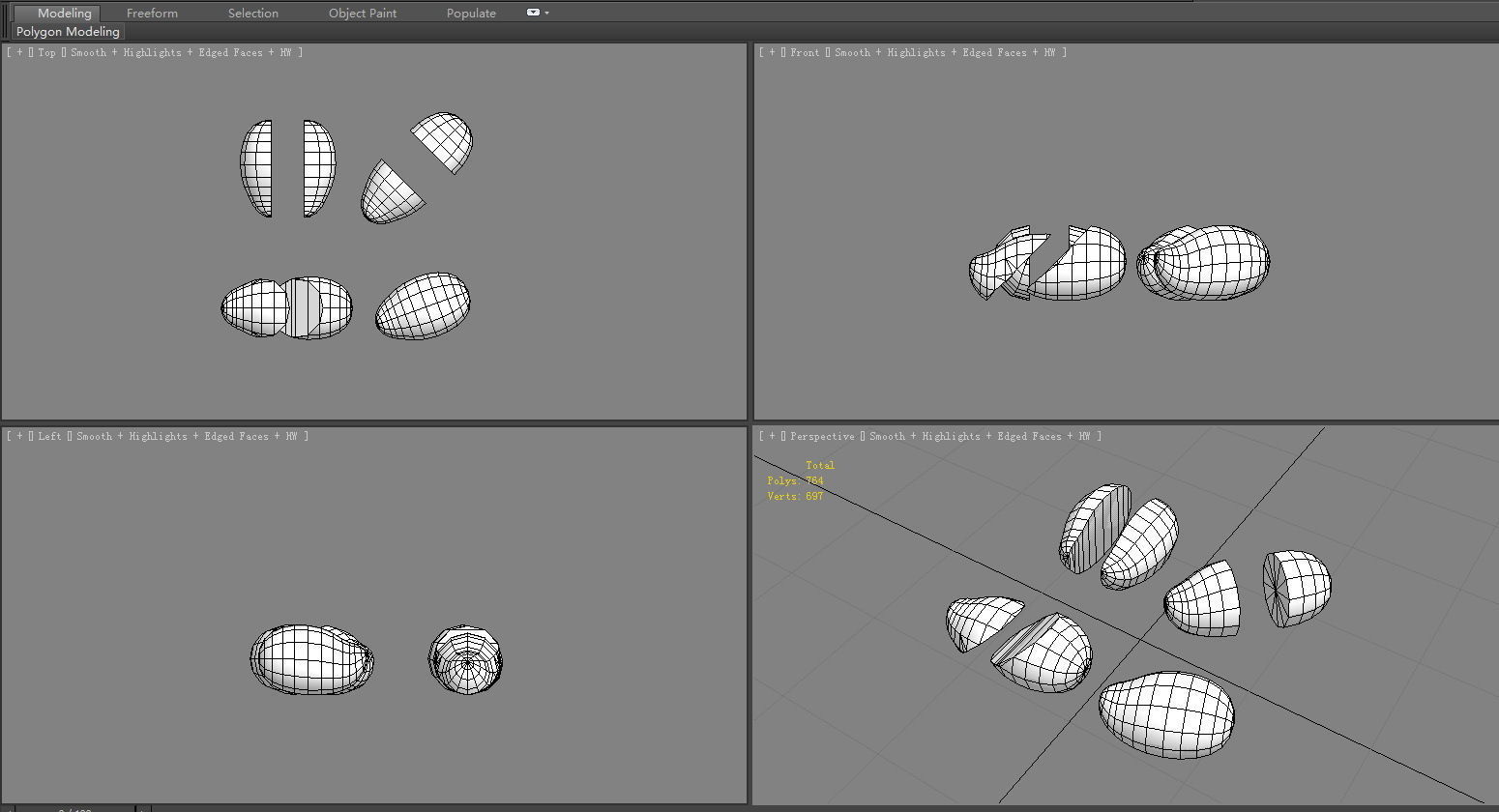Click the yellow 'Total' statistics heading
The image size is (1499, 812).
coord(820,465)
